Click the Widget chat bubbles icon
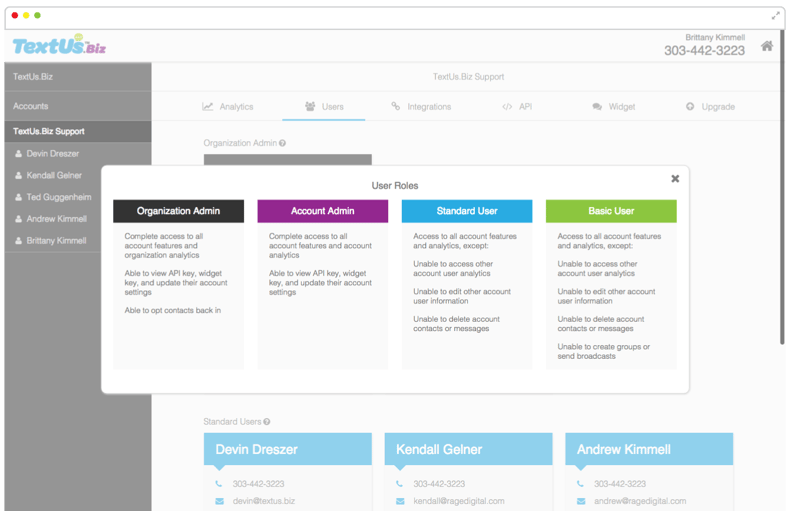This screenshot has height=511, width=790. click(x=597, y=107)
